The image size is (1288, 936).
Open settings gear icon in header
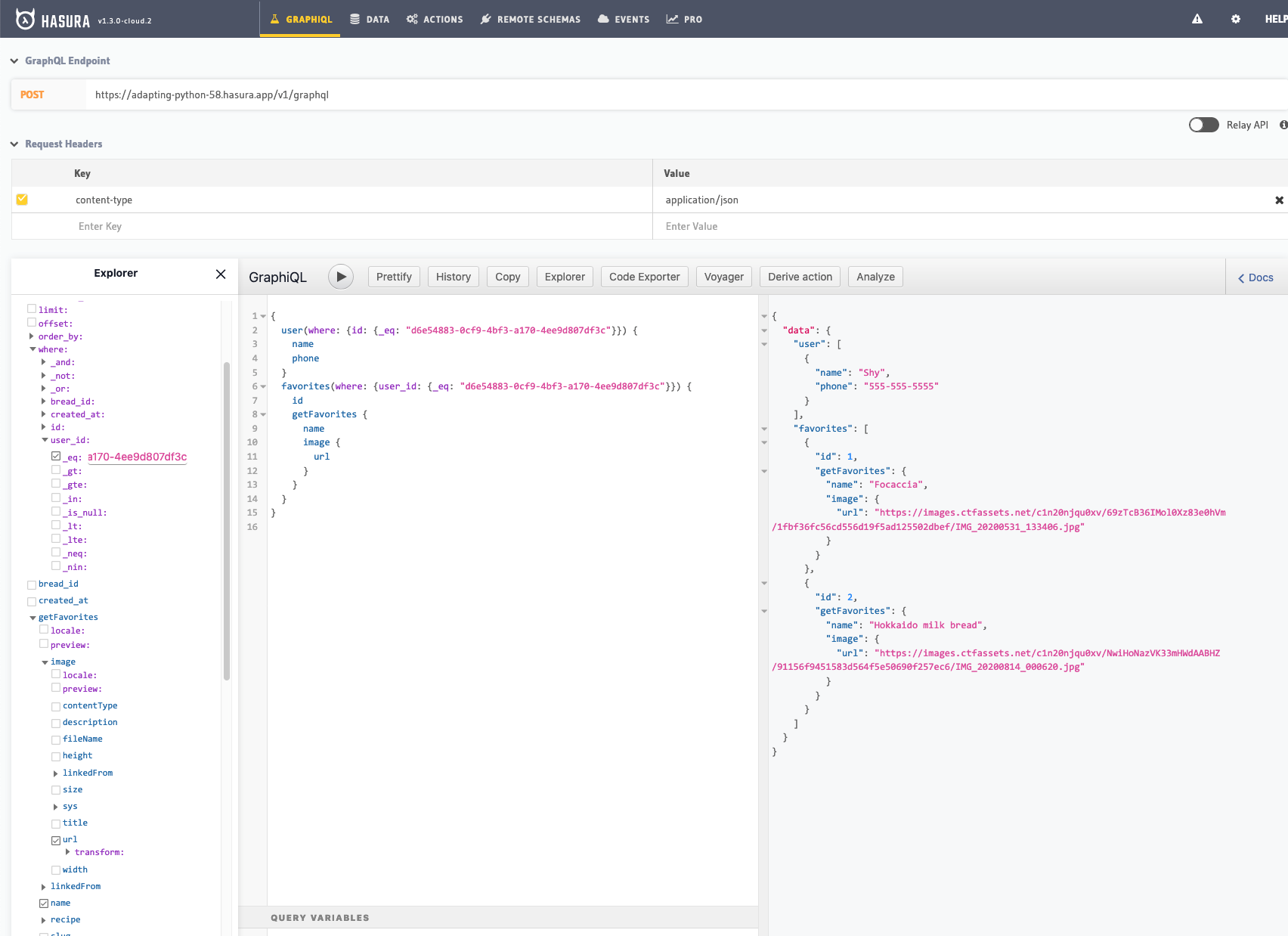pos(1236,19)
